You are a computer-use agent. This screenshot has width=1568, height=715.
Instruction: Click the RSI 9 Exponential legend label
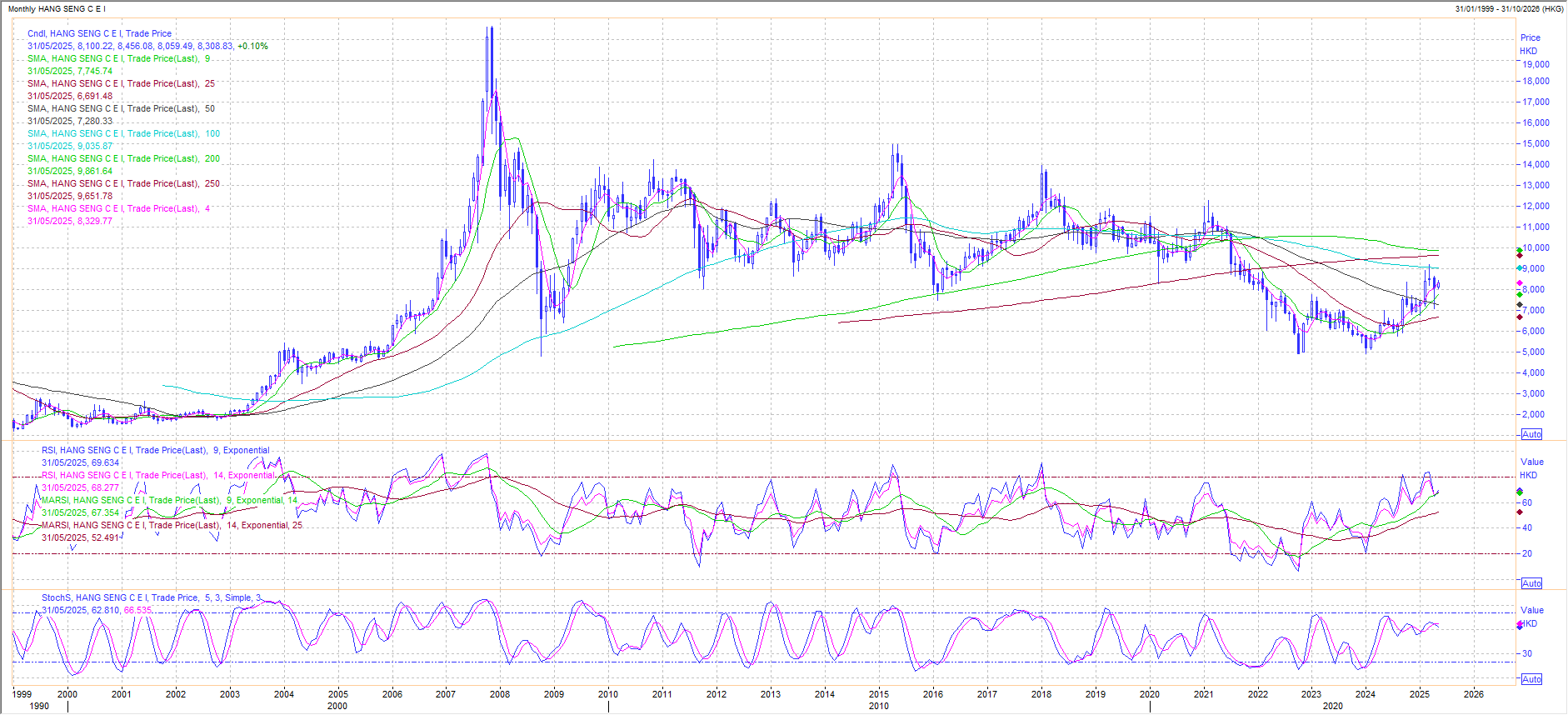156,451
